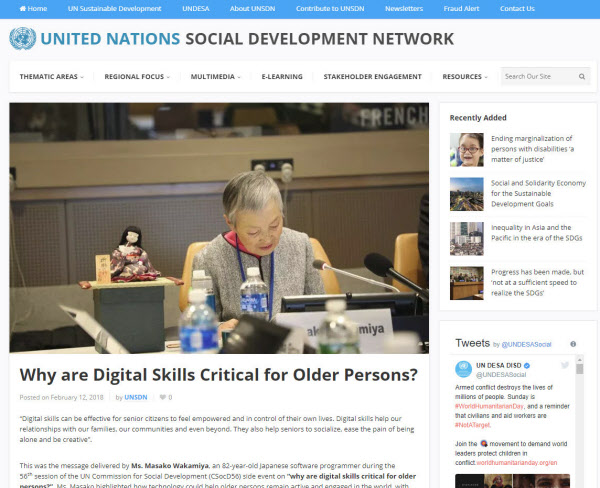This screenshot has height=488, width=600.
Task: Click the UN DESA DISD avatar
Action: point(463,369)
